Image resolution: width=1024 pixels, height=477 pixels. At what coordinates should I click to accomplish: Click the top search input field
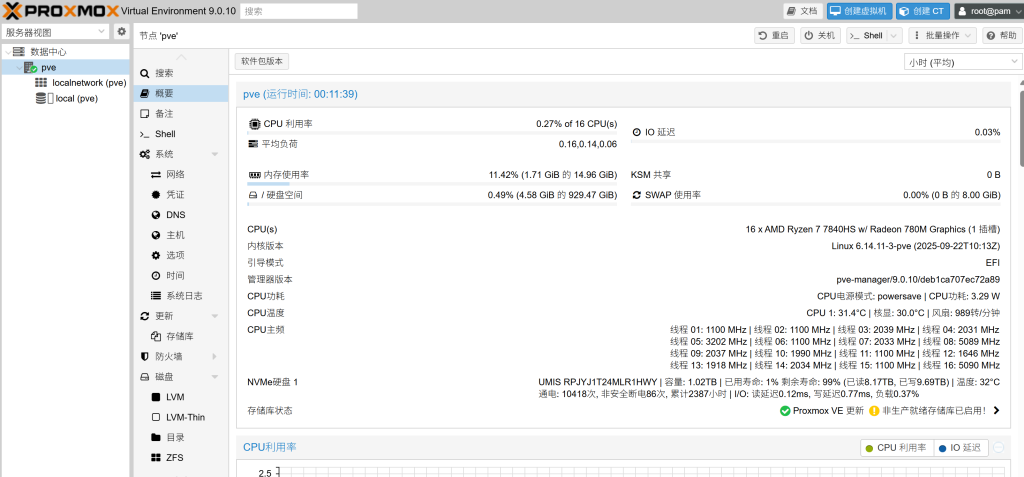pos(298,11)
